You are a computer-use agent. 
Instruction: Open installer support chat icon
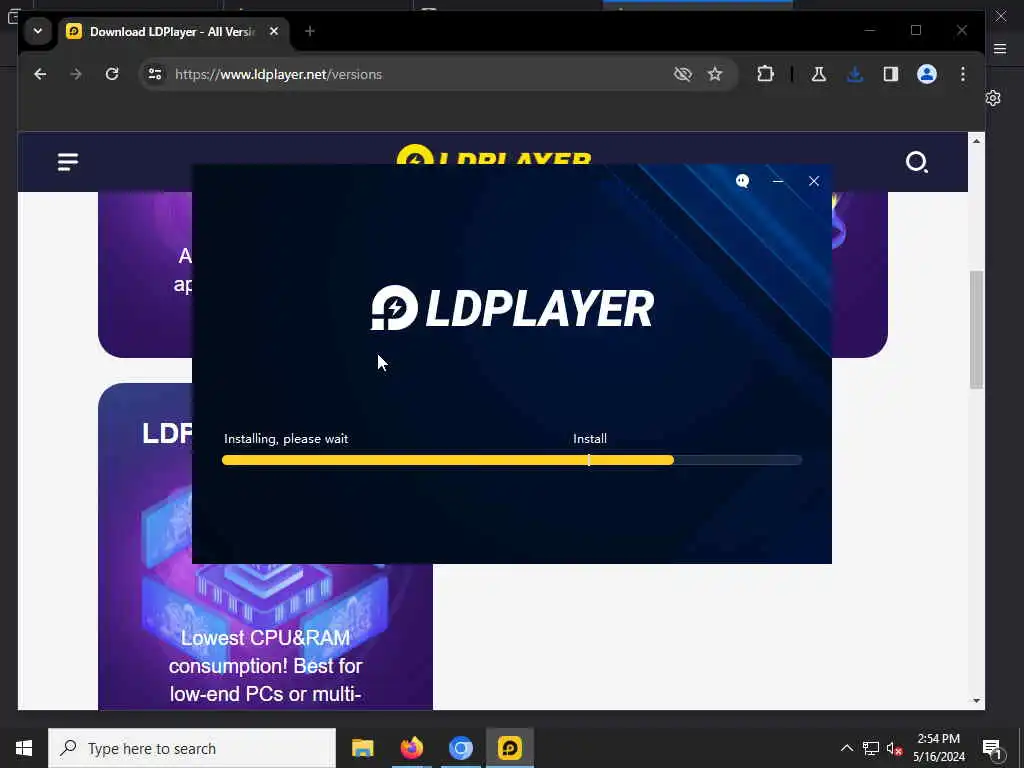743,181
